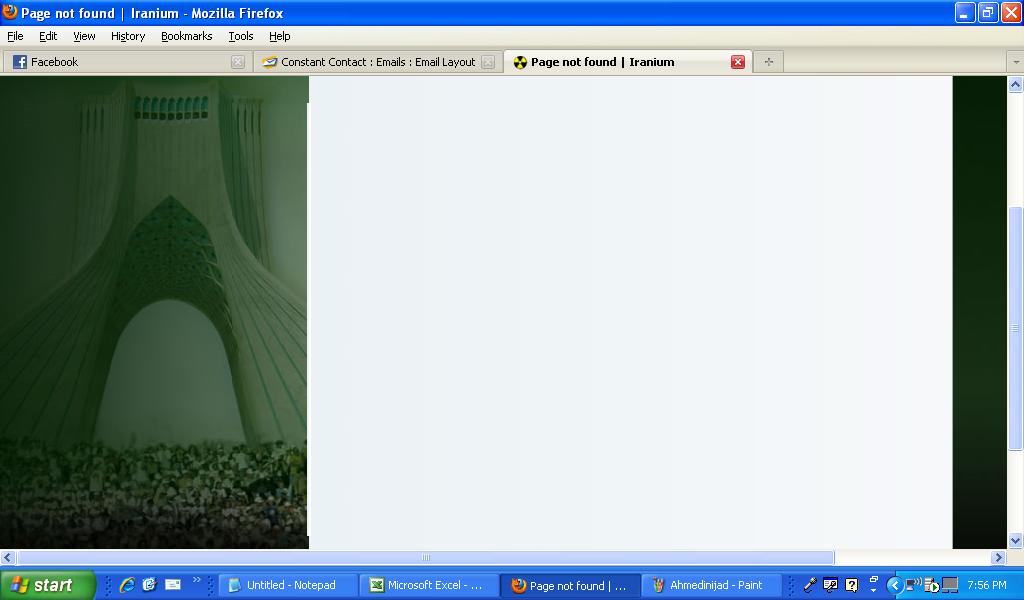Image resolution: width=1024 pixels, height=600 pixels.
Task: Expand hidden quick launch items chevron
Action: pyautogui.click(x=196, y=580)
